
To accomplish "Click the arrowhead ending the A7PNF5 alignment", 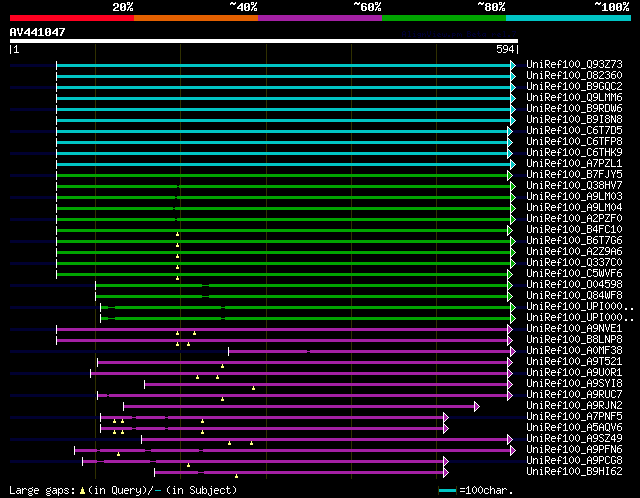I will pyautogui.click(x=446, y=418).
